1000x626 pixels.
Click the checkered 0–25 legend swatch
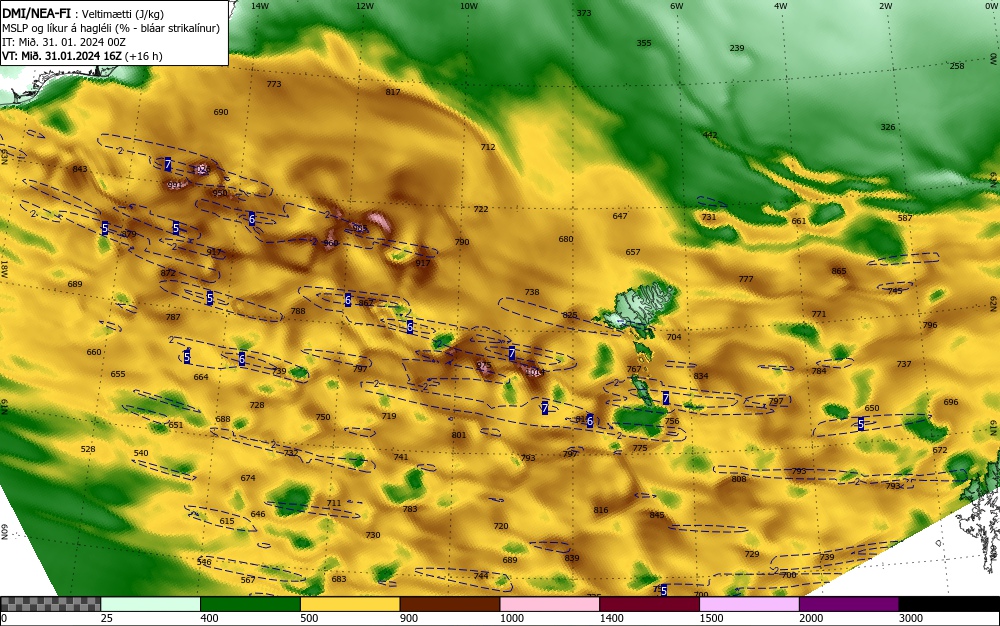point(50,604)
